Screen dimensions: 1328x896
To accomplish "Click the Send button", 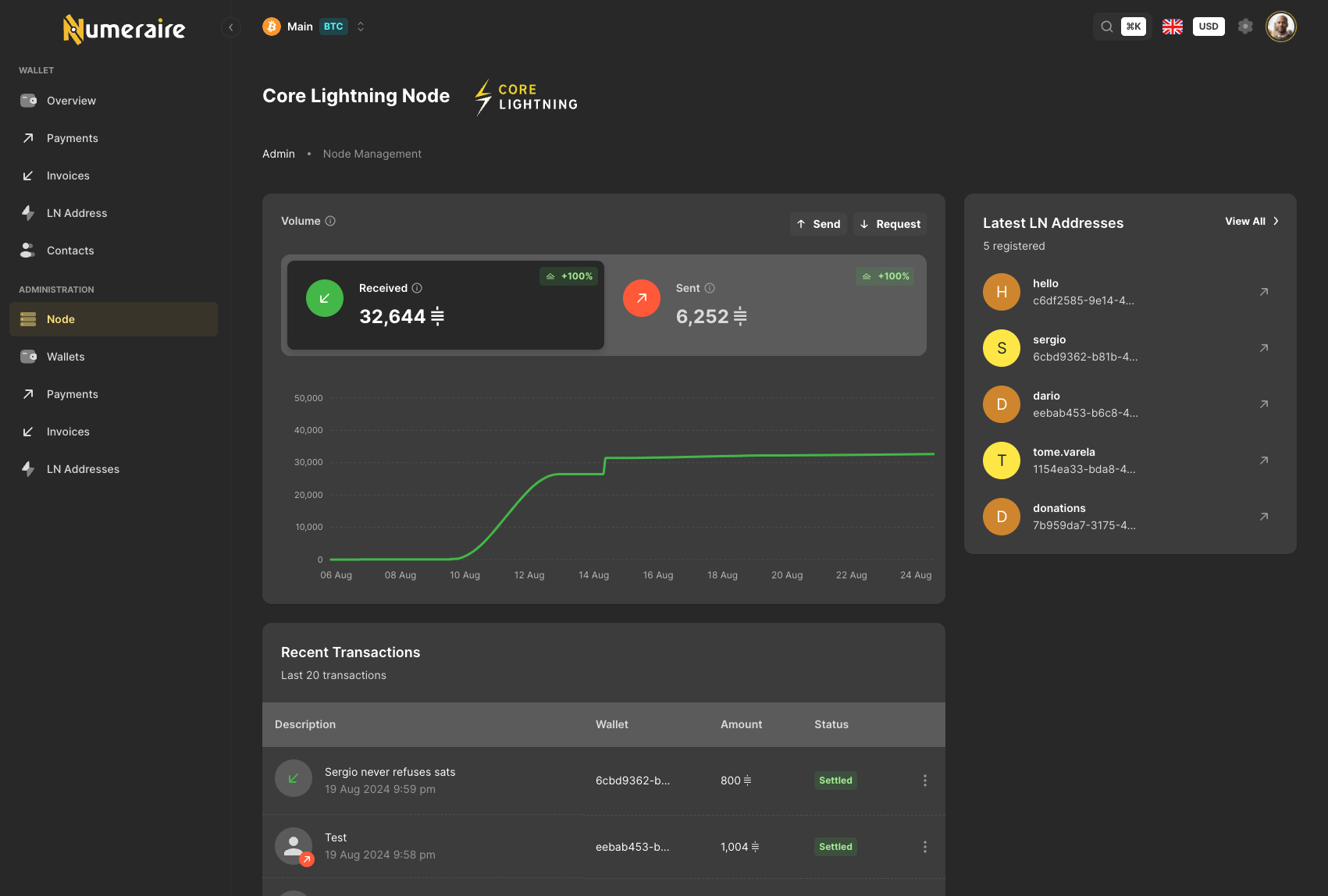I will point(818,224).
